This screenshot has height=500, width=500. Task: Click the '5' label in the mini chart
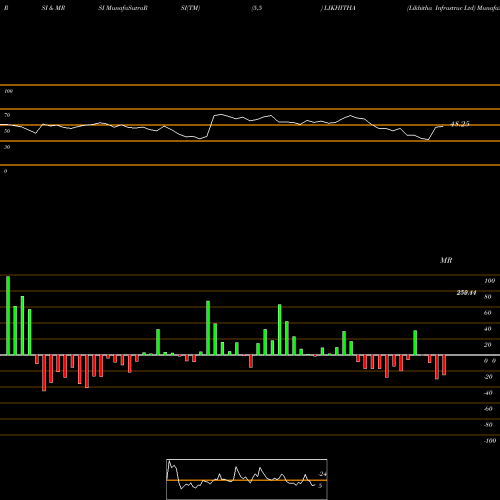pyautogui.click(x=320, y=486)
